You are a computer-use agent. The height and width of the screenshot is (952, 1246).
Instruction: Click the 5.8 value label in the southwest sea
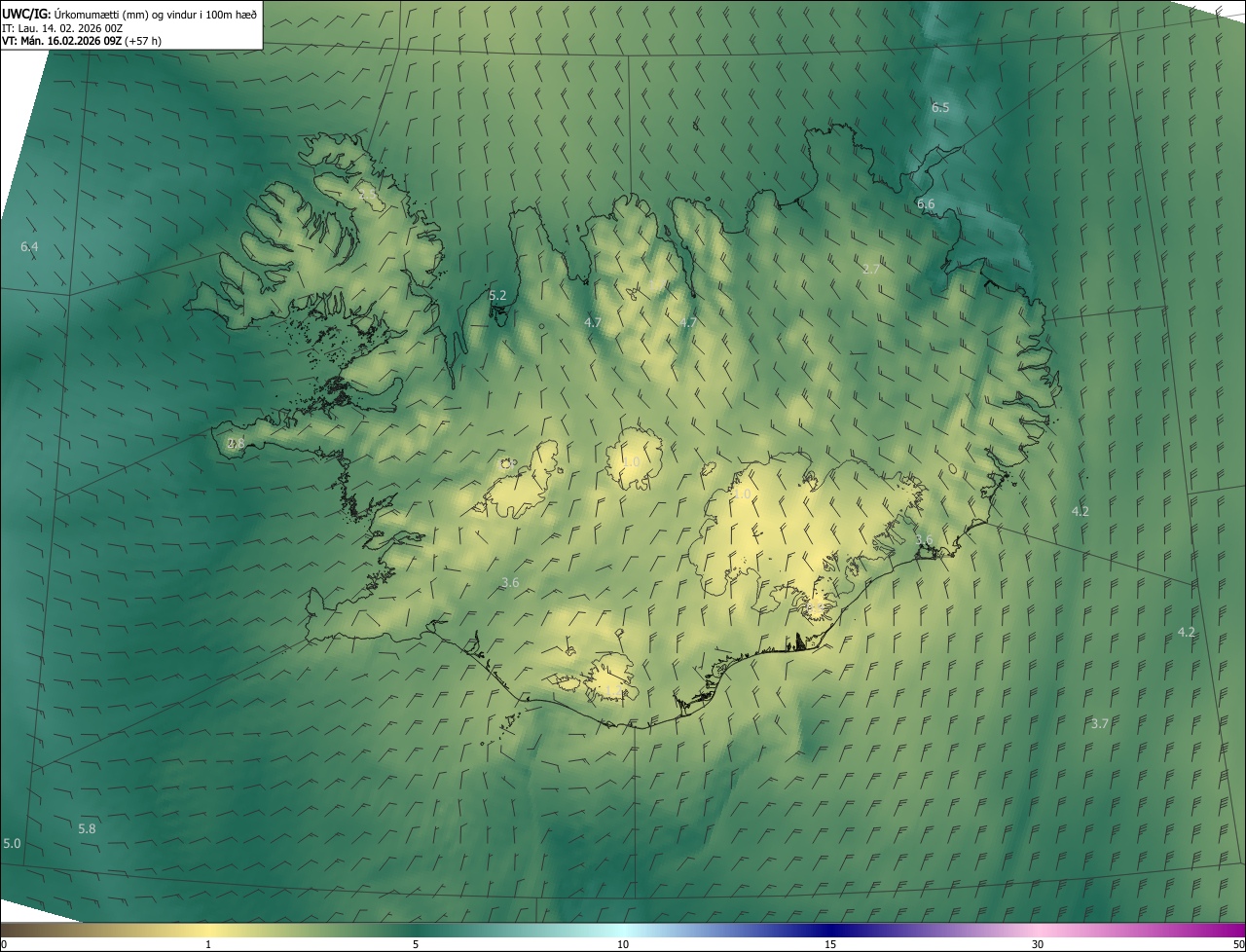point(87,828)
